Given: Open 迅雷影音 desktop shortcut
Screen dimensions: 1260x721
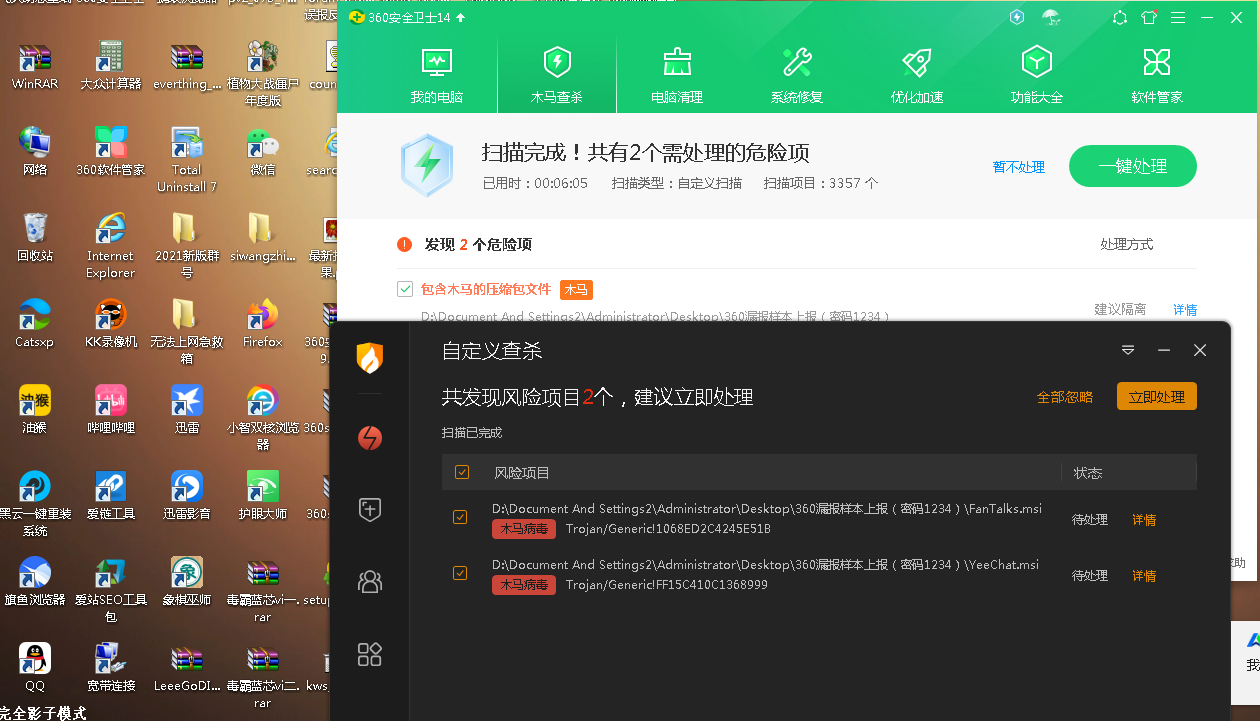Looking at the screenshot, I should (x=187, y=495).
